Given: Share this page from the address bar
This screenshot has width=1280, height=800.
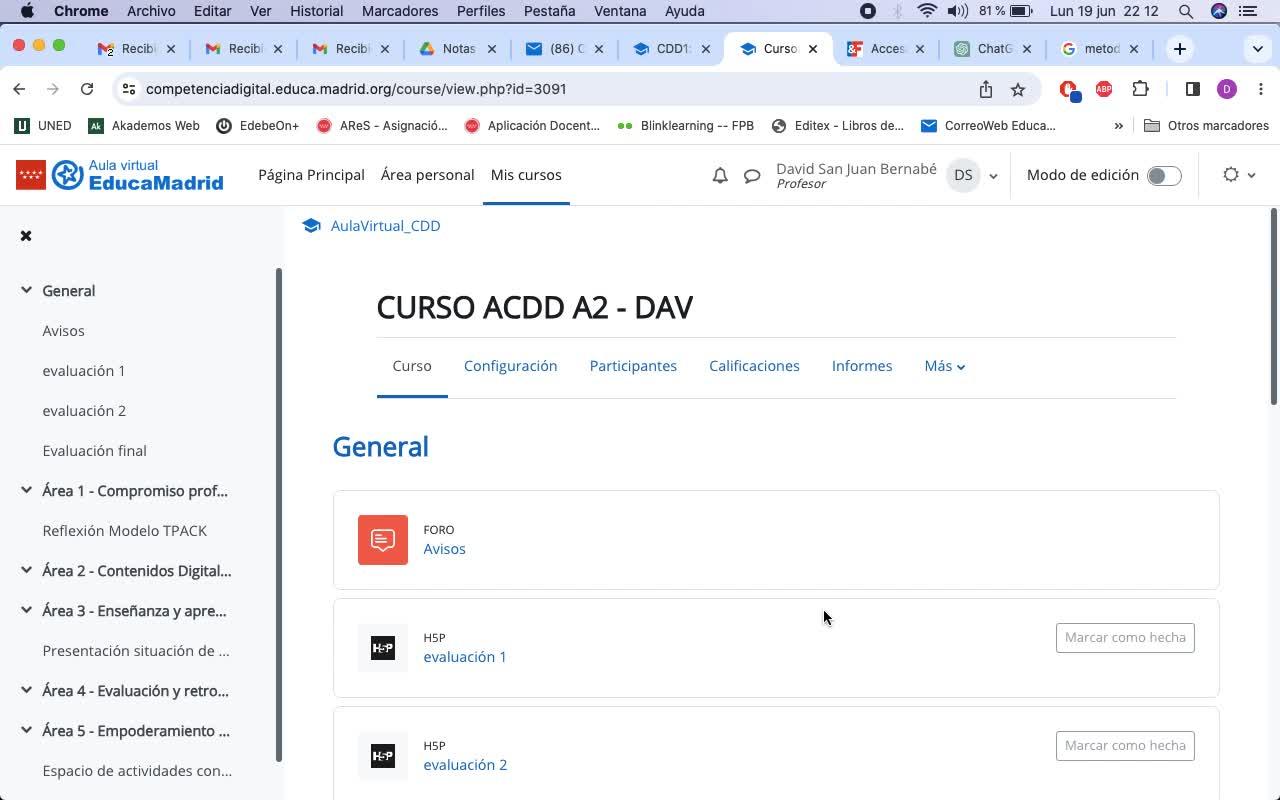Looking at the screenshot, I should [986, 89].
